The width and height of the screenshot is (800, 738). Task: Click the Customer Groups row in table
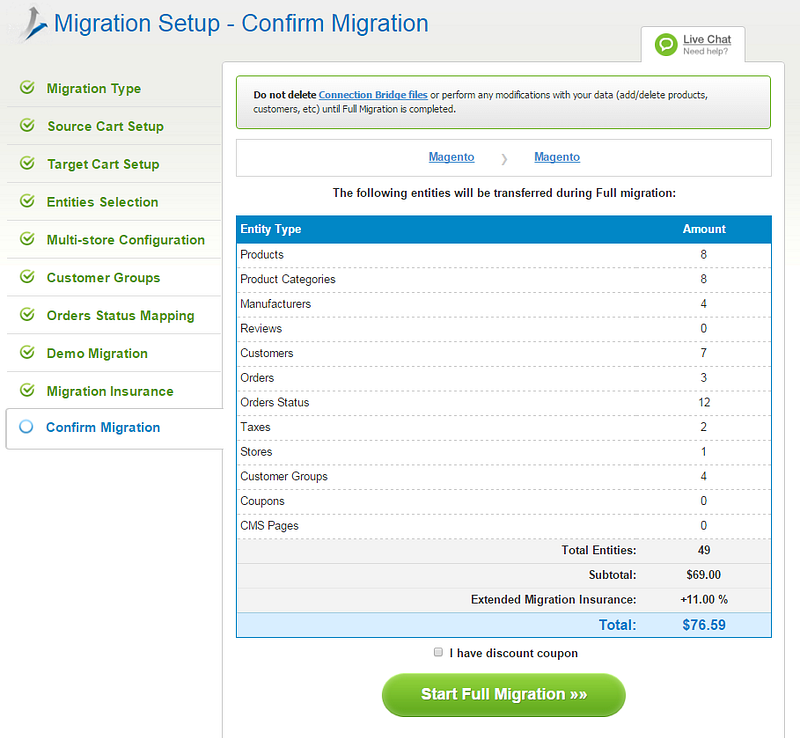504,477
